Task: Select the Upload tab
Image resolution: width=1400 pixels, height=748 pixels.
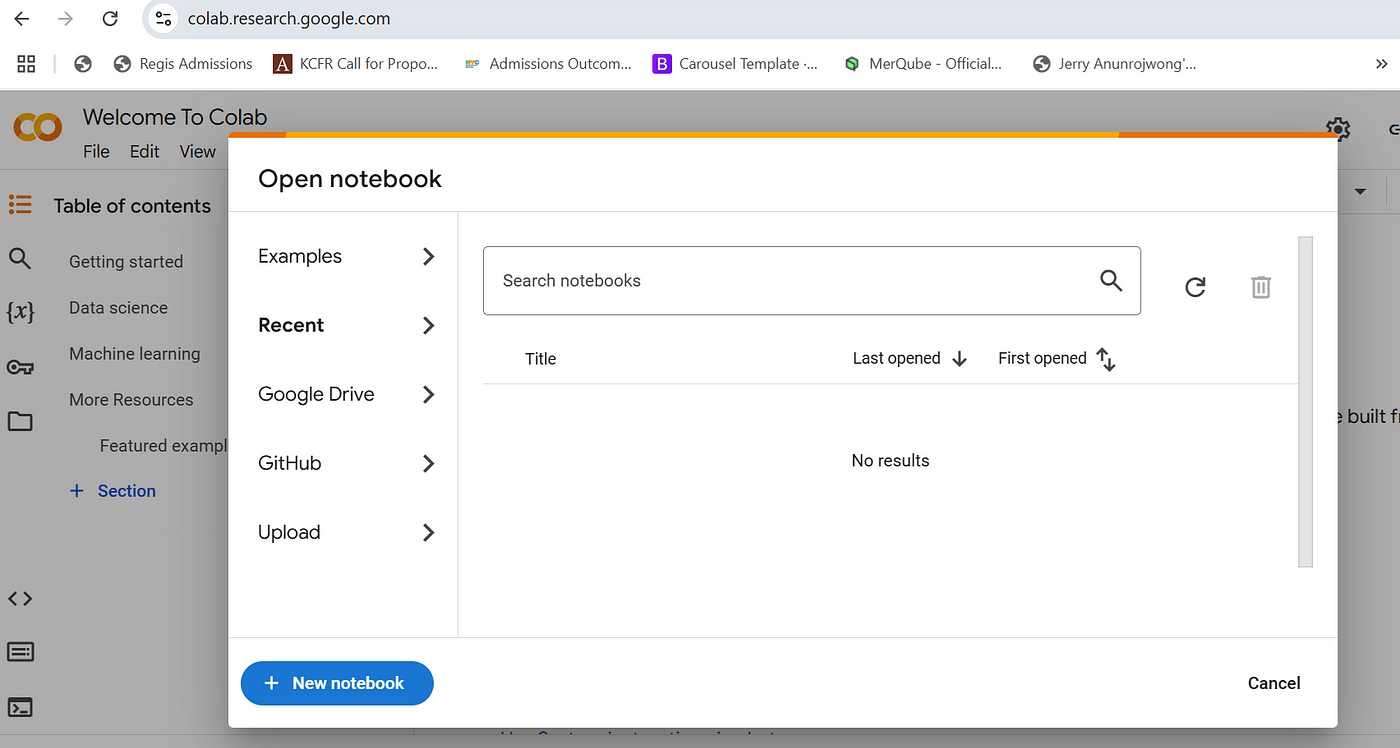Action: (346, 532)
